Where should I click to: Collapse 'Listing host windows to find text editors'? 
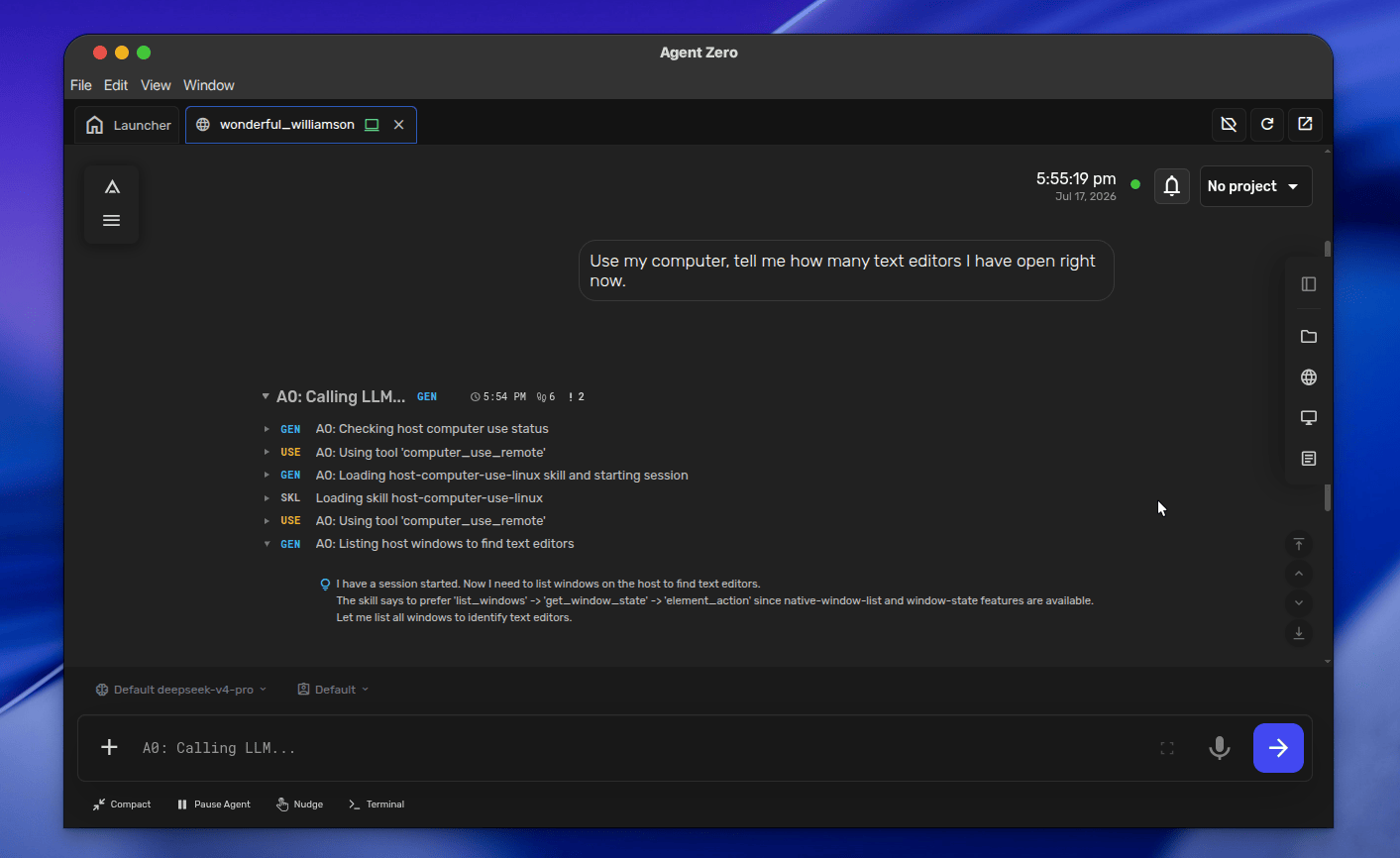(x=267, y=544)
